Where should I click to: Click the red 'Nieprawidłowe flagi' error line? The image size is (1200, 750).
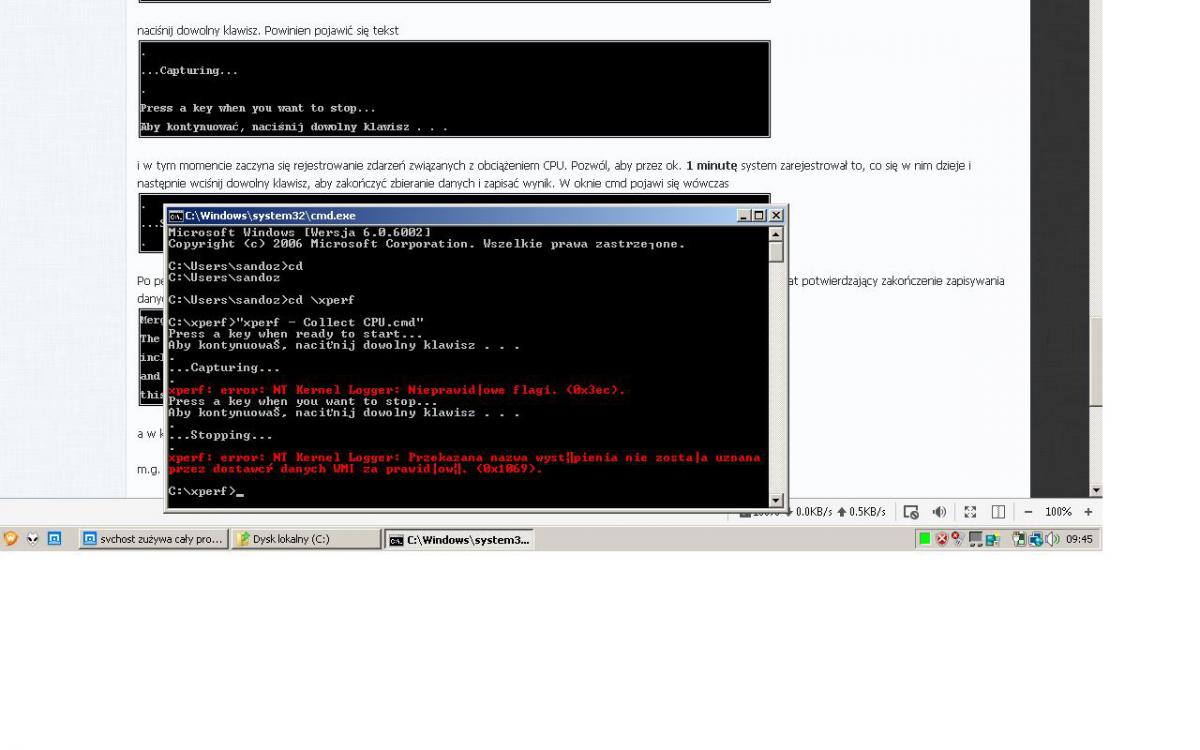click(397, 390)
